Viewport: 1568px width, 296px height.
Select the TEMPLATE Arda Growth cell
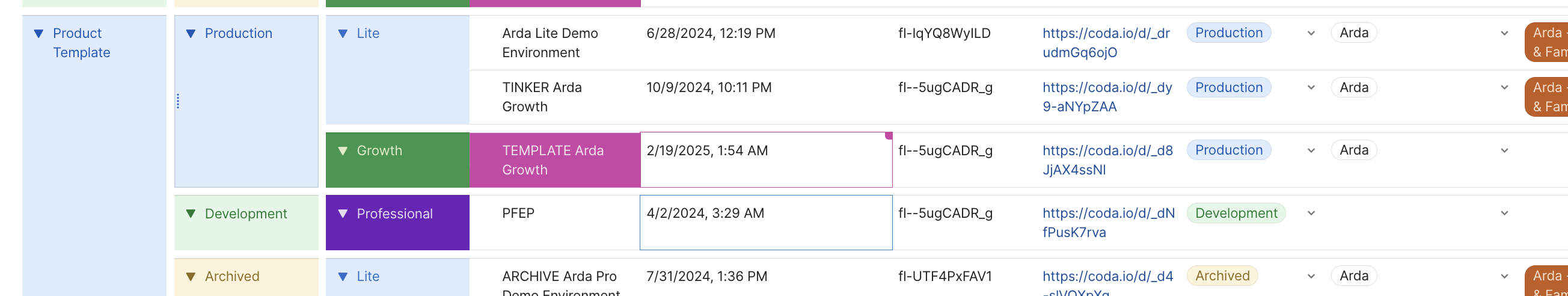pos(554,159)
